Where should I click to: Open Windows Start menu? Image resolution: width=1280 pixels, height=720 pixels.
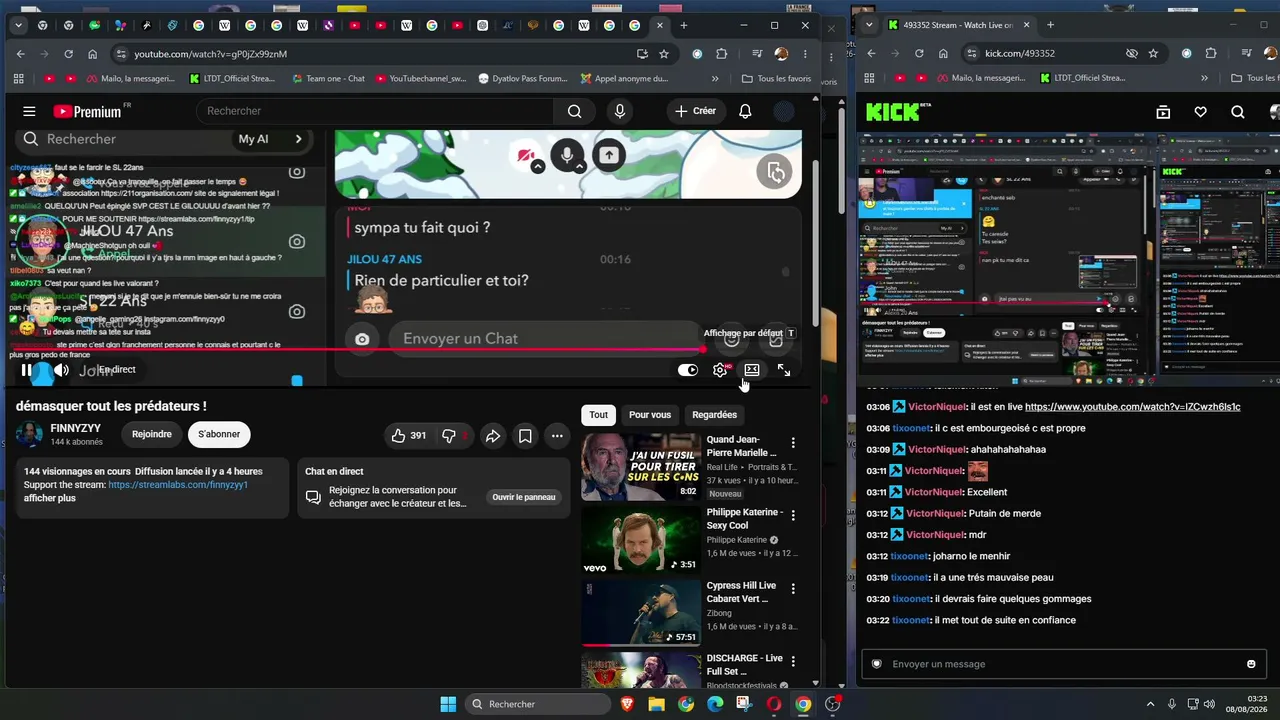click(448, 704)
